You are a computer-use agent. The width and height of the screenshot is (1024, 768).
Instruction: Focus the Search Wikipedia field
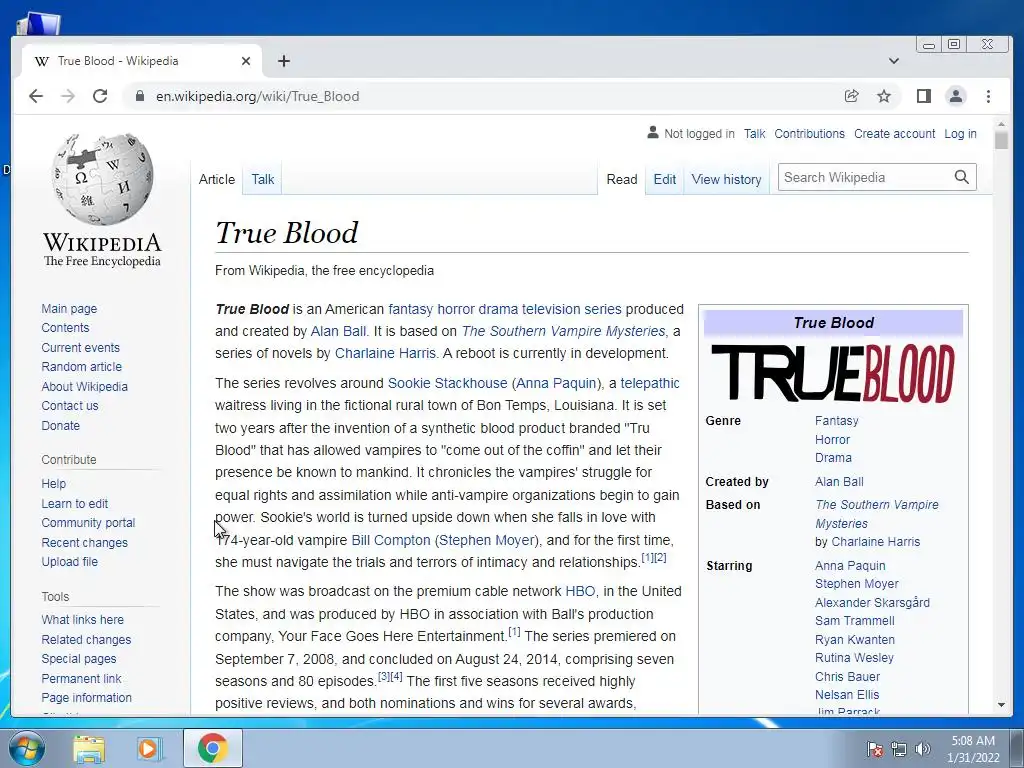tap(865, 177)
